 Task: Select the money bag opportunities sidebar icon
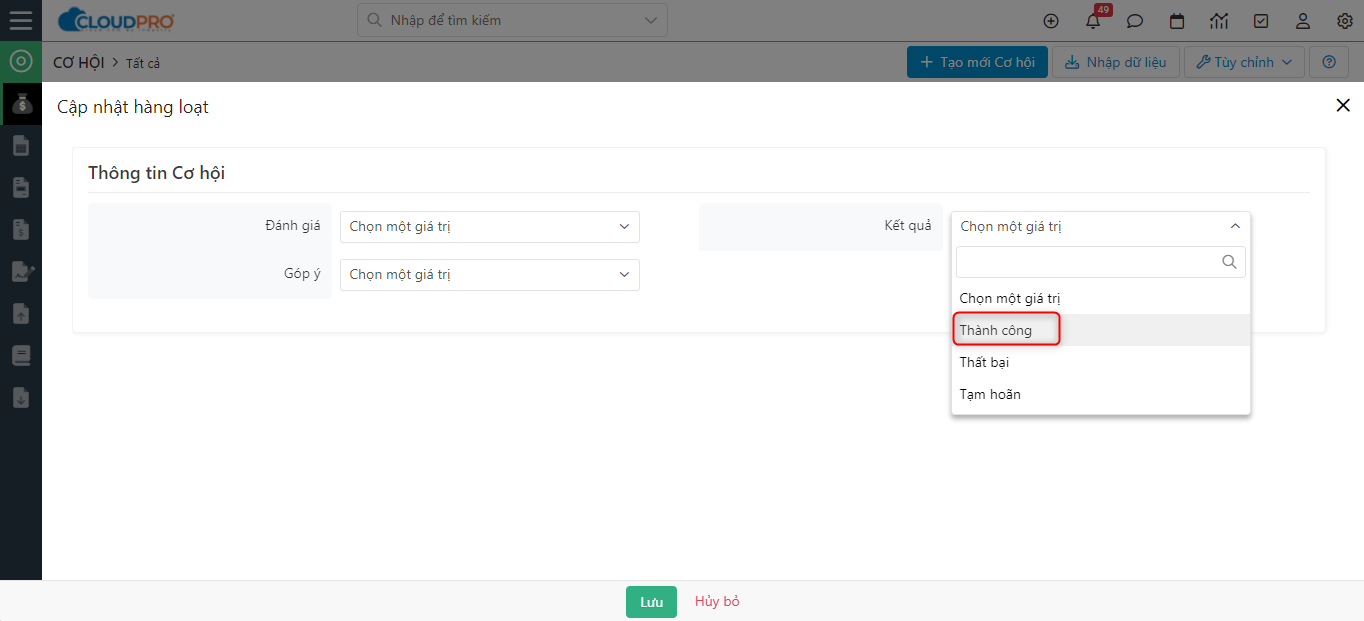(22, 103)
